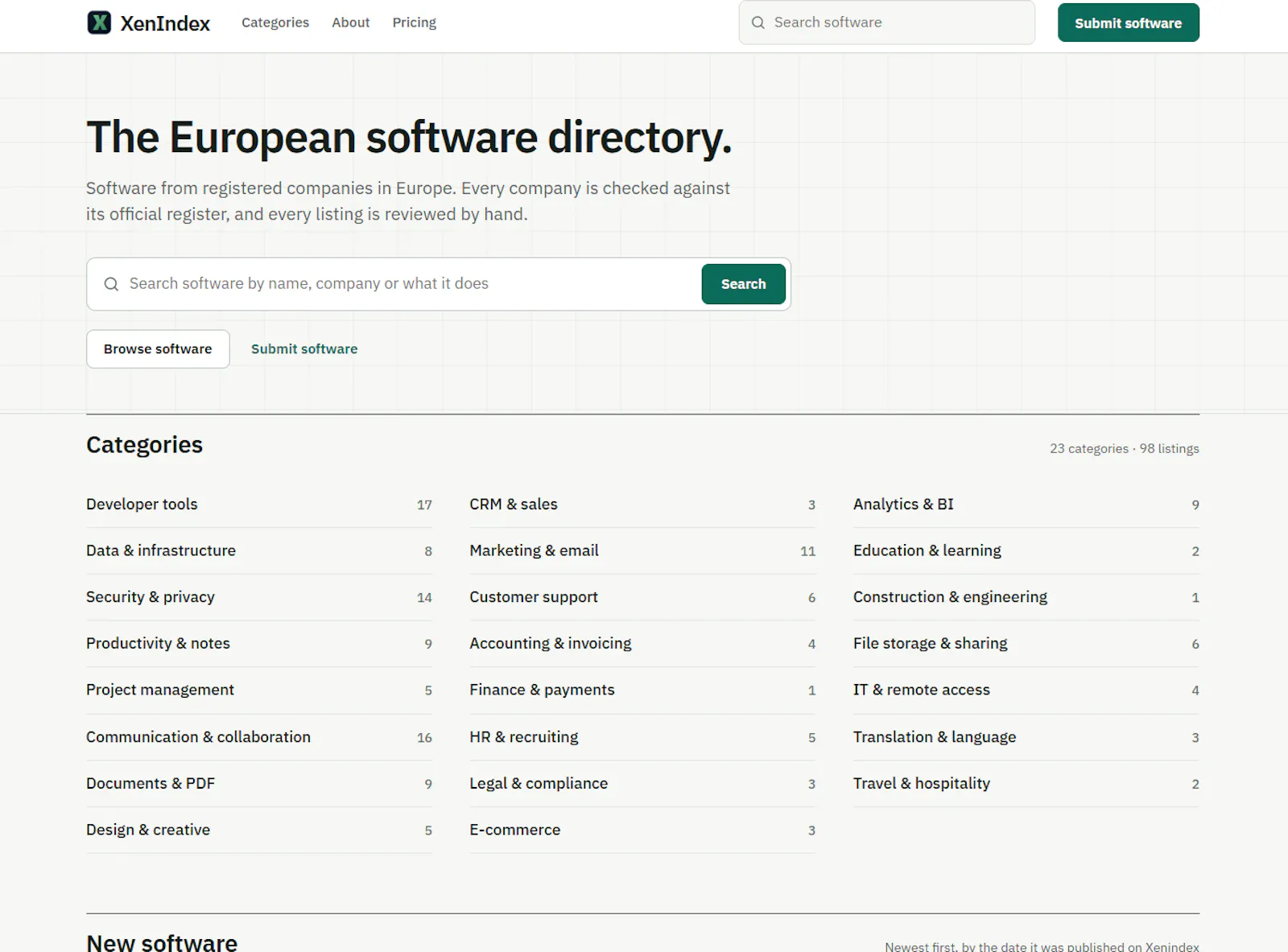Open the Finance & payments category

click(642, 690)
